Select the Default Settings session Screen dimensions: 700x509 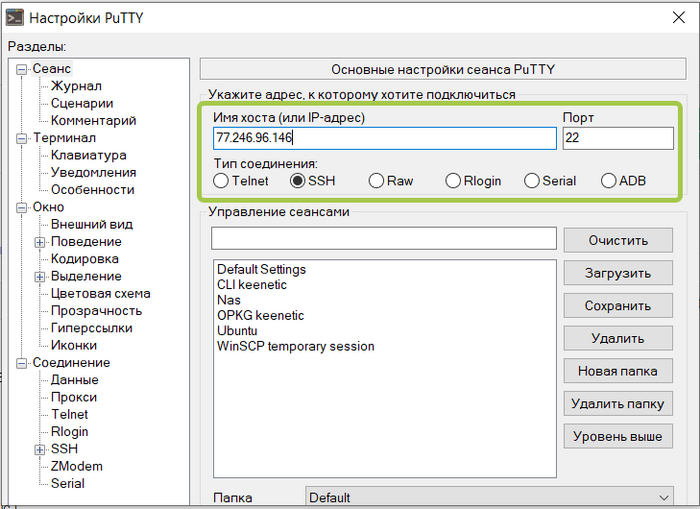pyautogui.click(x=262, y=270)
